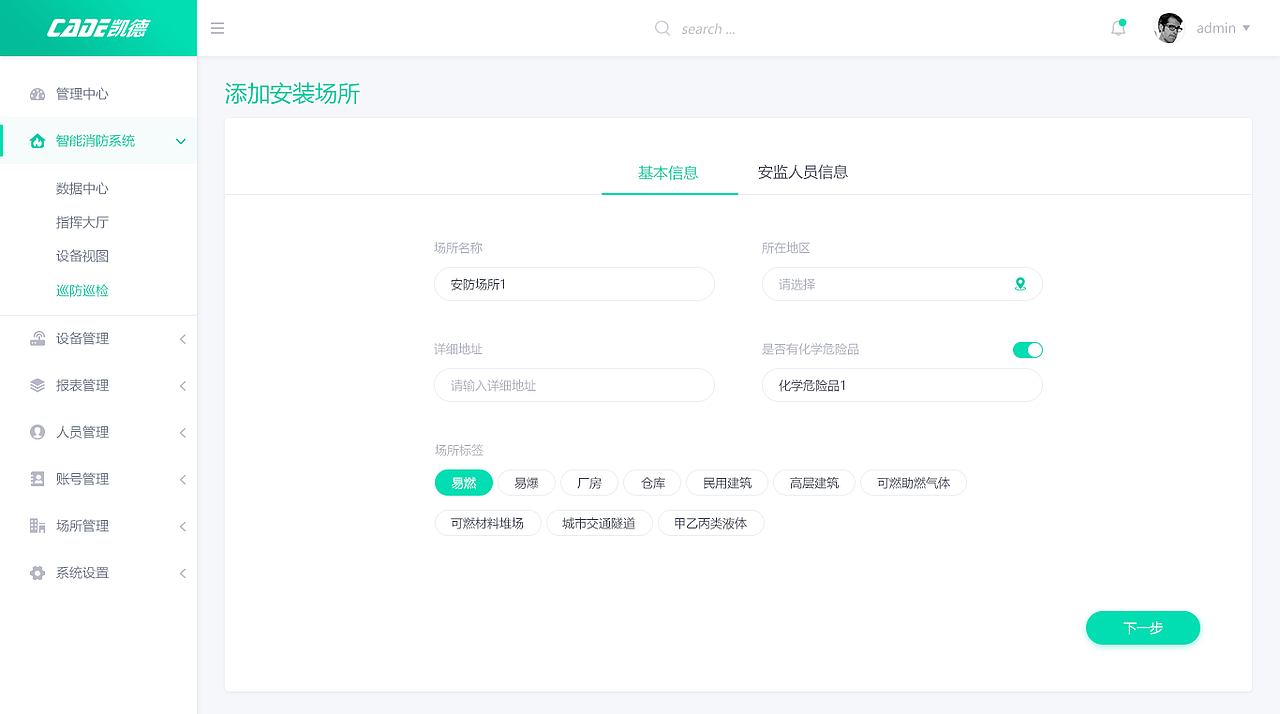Click the 场所标签 label text

458,450
